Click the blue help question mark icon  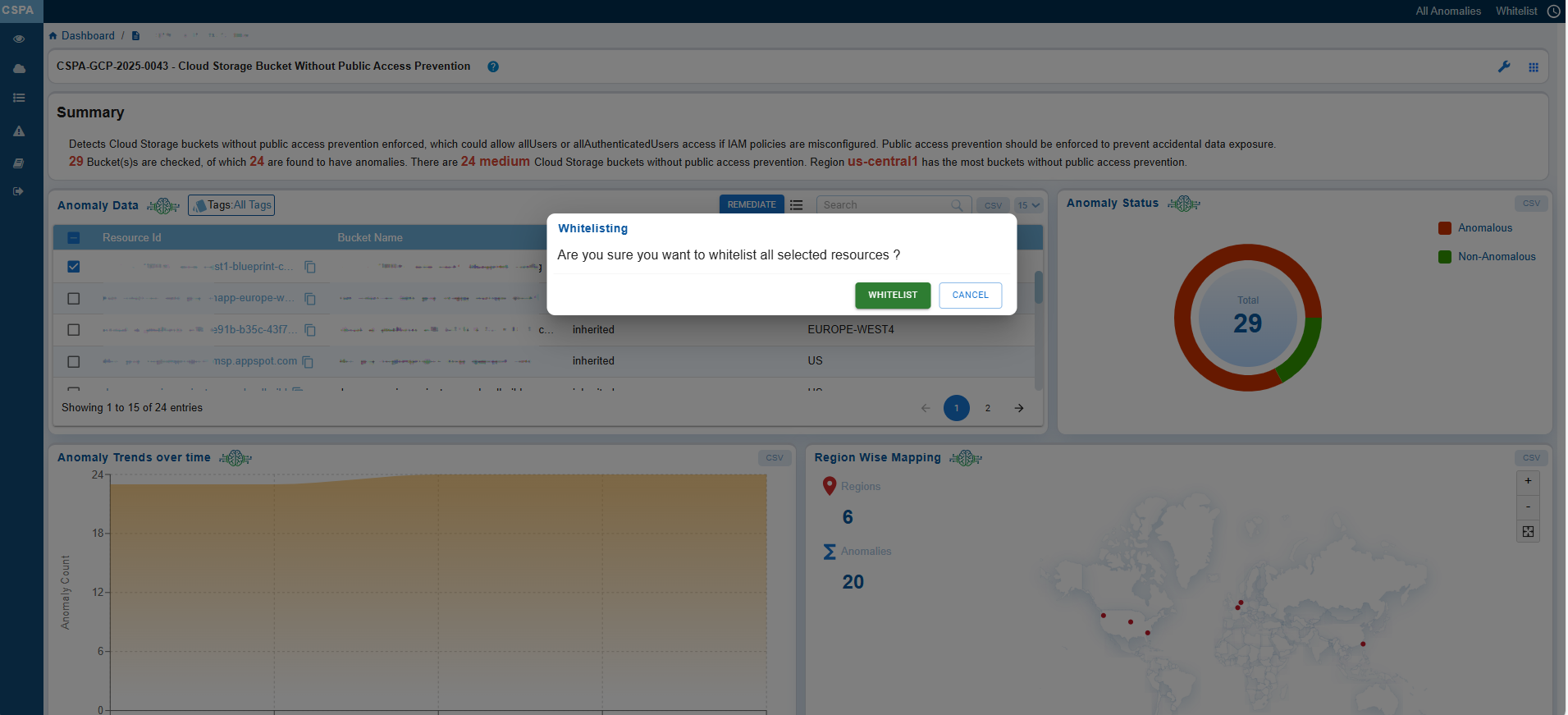point(493,67)
